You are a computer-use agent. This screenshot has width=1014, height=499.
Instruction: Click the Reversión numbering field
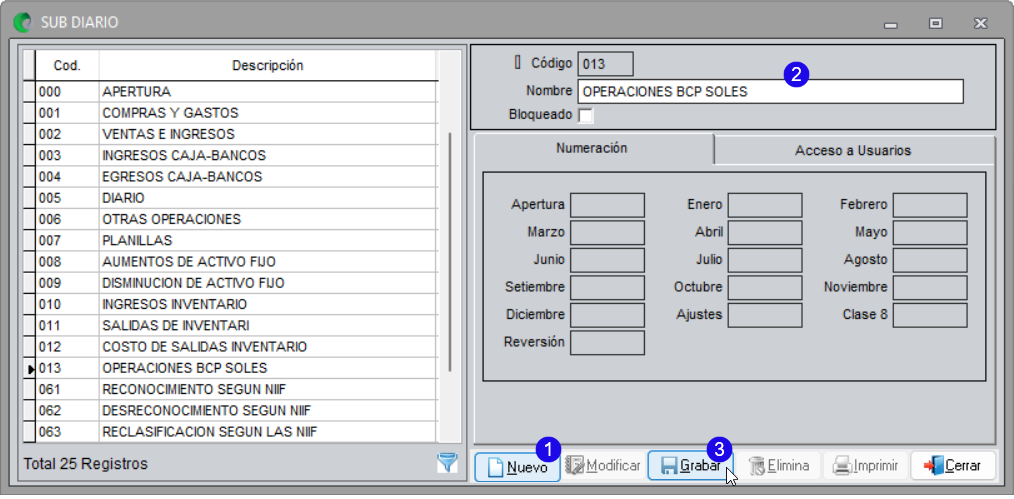coord(607,343)
